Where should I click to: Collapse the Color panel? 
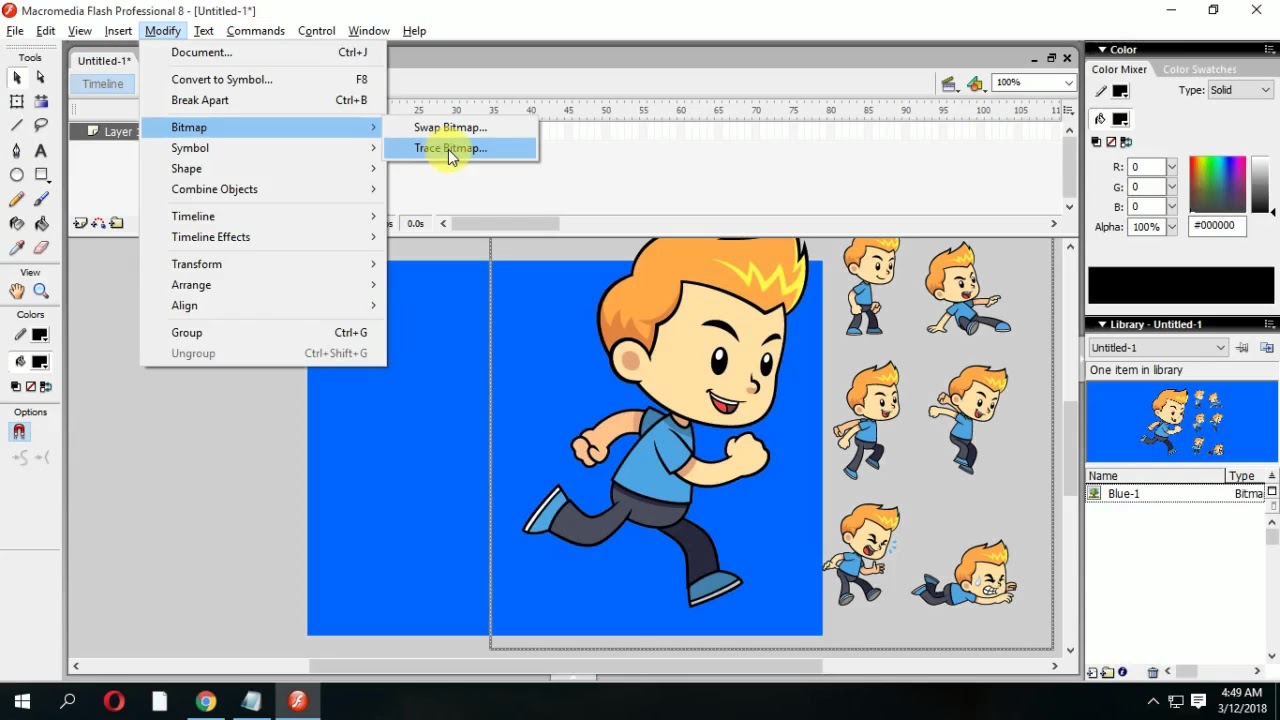coord(1101,49)
